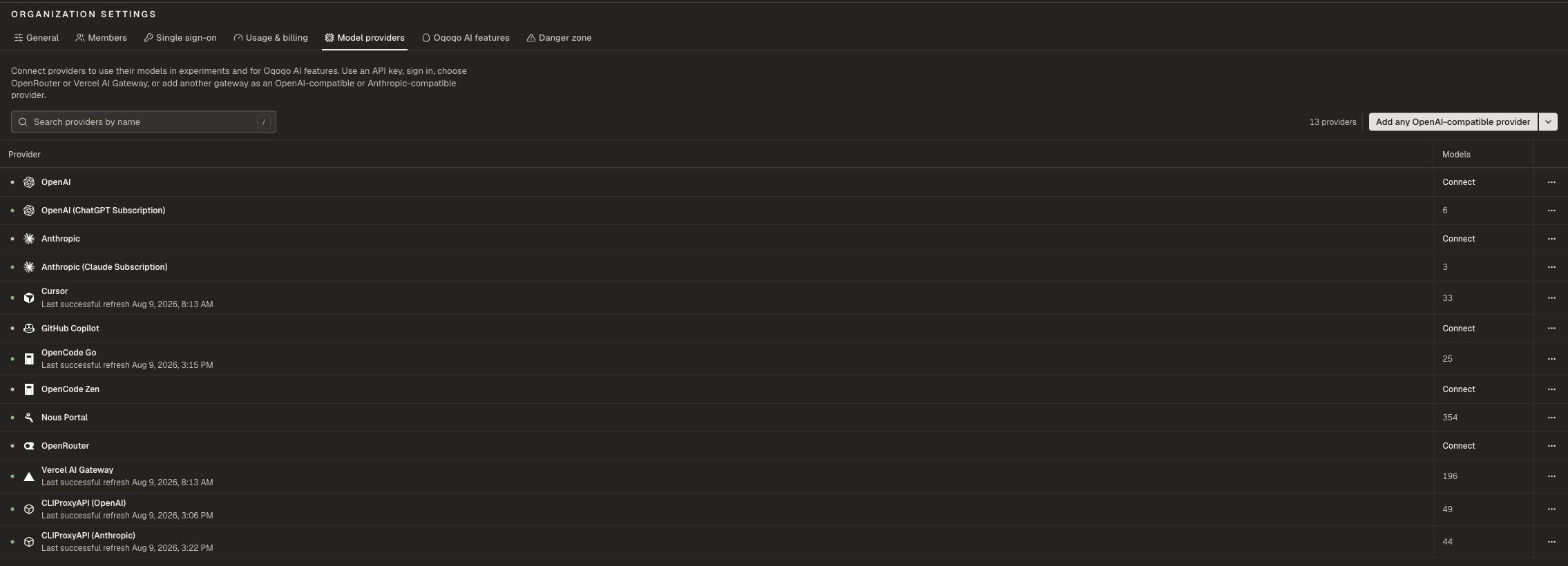Open more options for Nous Portal row
Viewport: 1568px width, 566px height.
coord(1551,418)
